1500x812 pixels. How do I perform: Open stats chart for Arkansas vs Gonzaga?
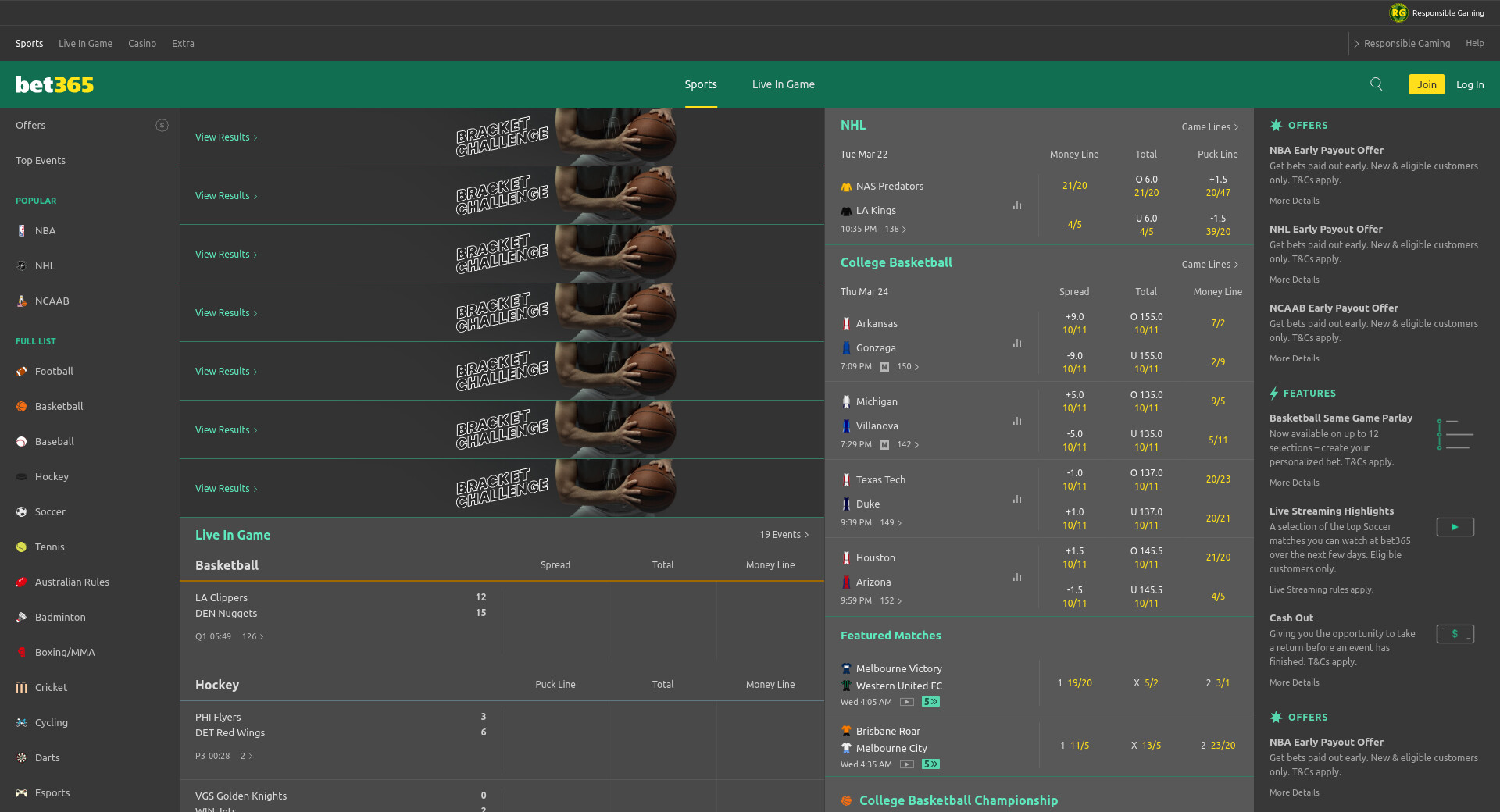click(x=1017, y=344)
